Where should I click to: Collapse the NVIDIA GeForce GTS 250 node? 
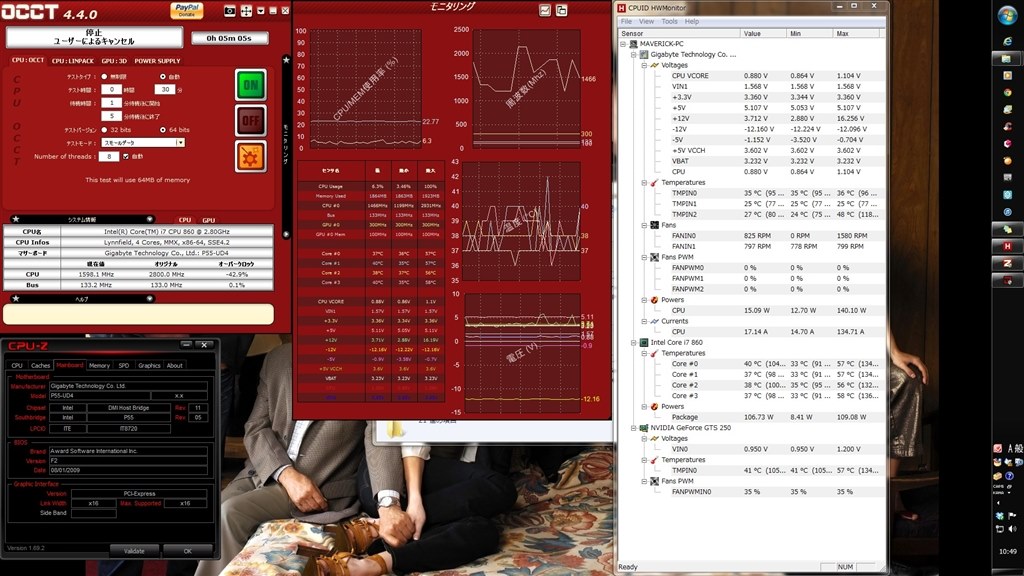[x=633, y=428]
